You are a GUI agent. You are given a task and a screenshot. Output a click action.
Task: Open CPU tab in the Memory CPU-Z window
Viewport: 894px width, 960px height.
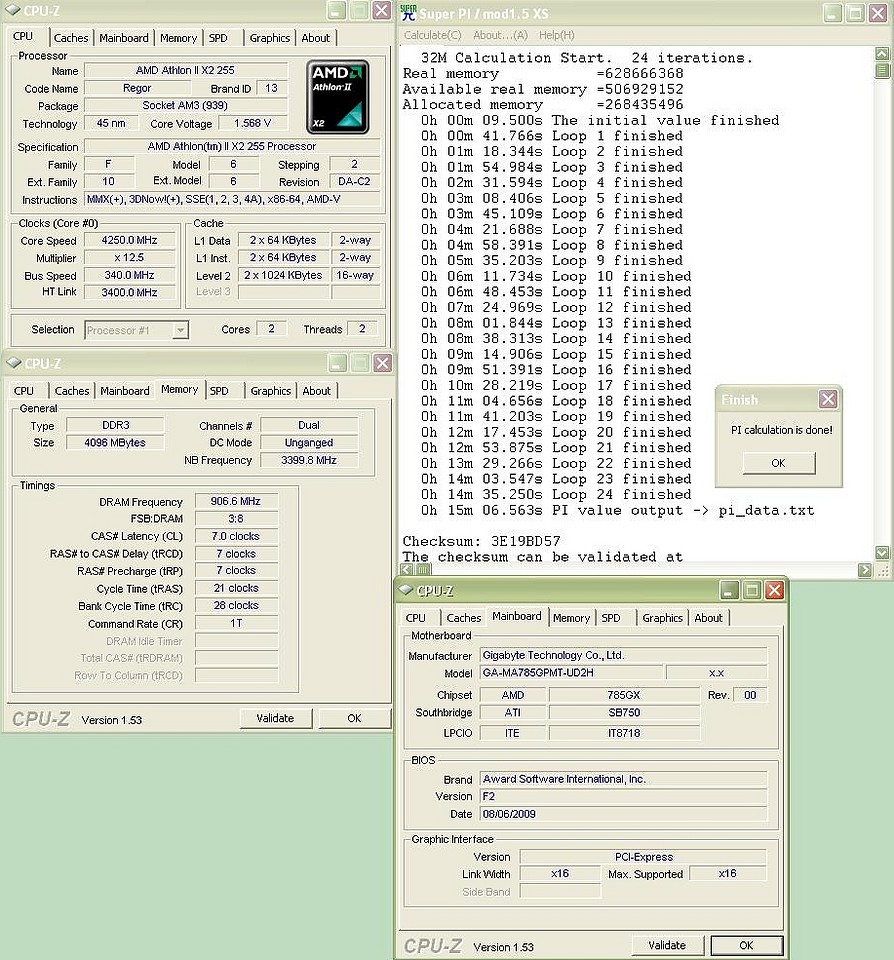[x=24, y=391]
